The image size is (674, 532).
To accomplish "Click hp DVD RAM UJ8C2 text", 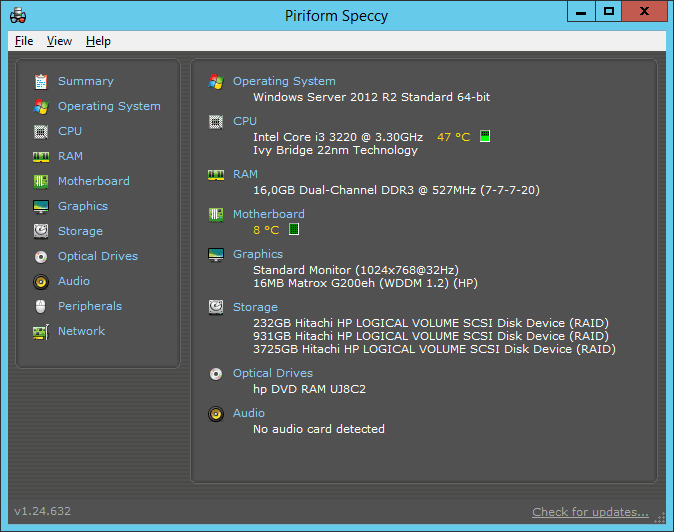I will point(309,389).
